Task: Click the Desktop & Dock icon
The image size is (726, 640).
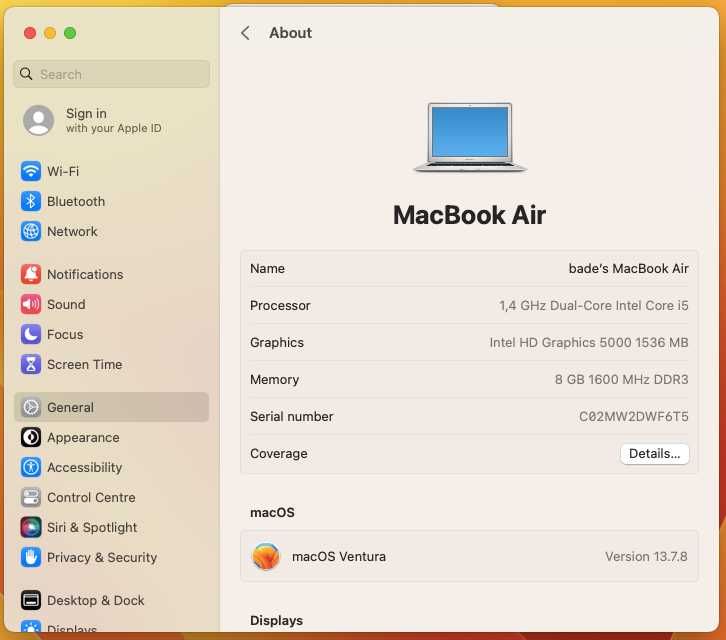Action: 31,600
